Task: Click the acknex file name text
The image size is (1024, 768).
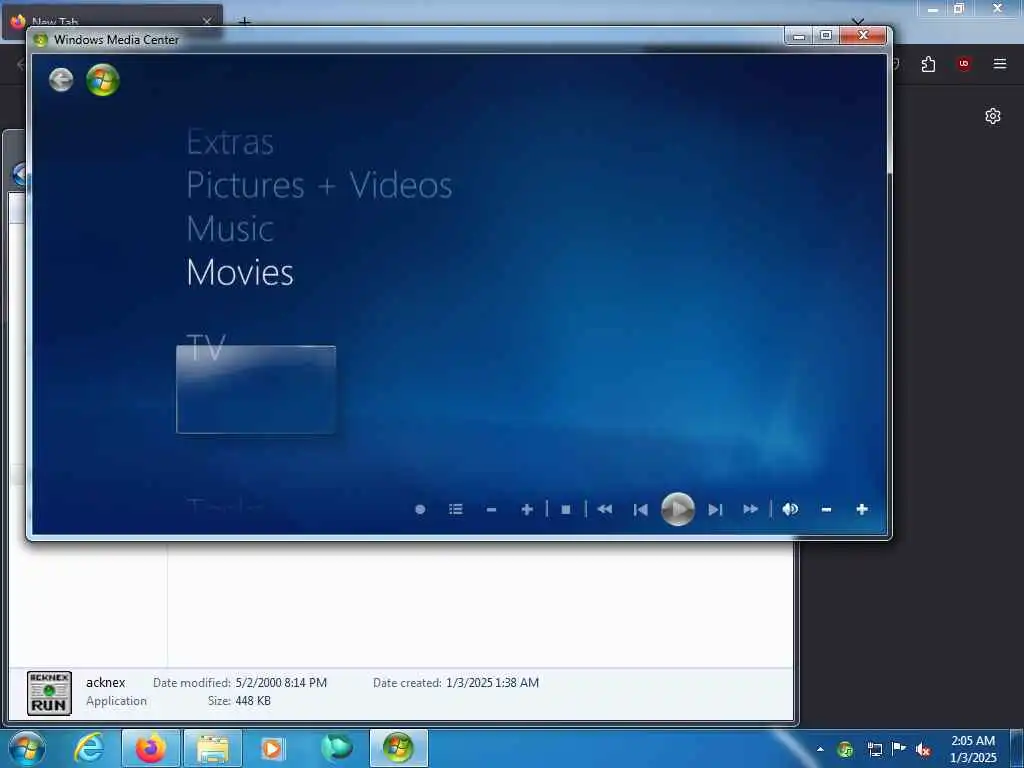Action: tap(106, 682)
